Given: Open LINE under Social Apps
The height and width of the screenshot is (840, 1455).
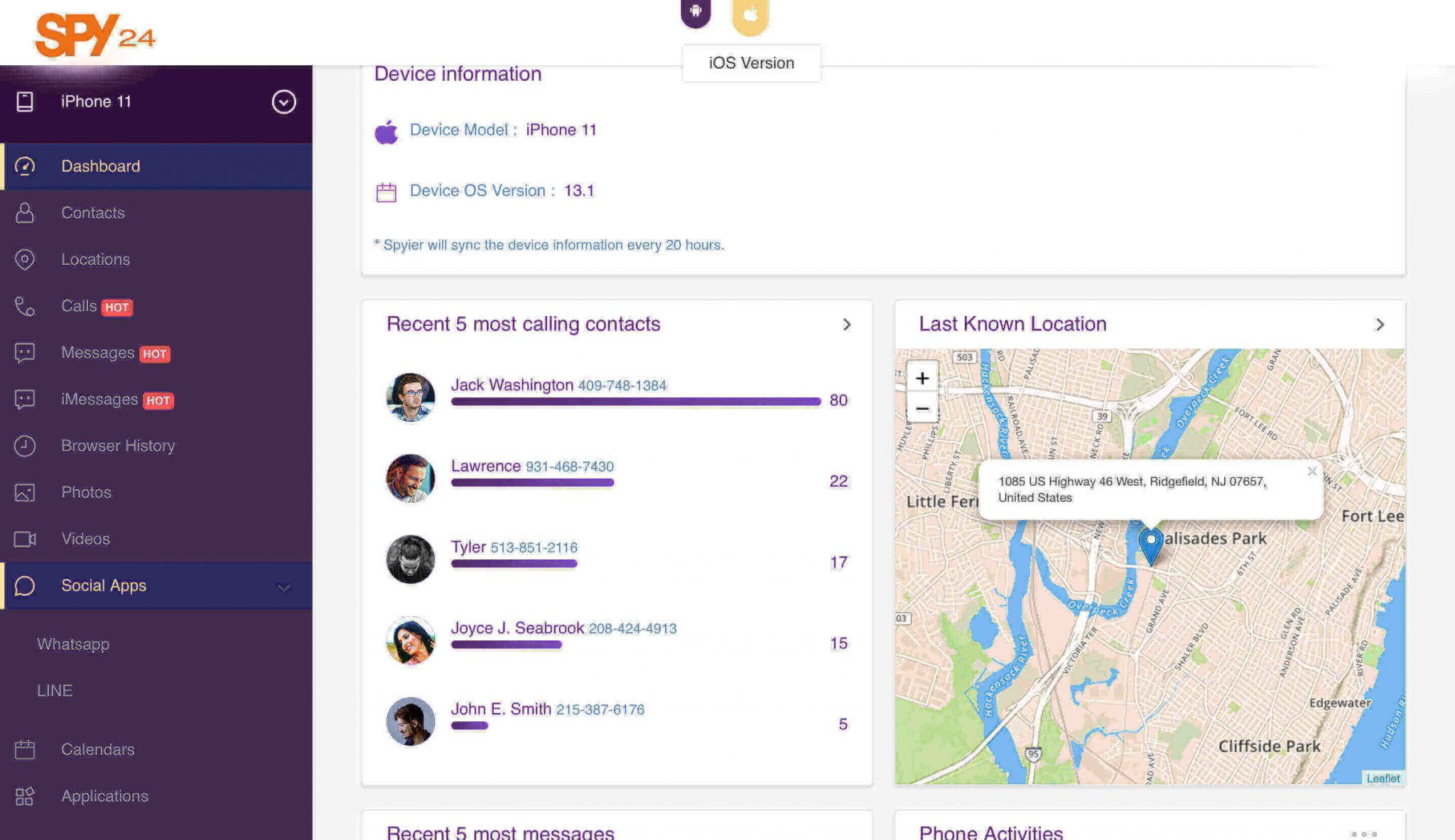Looking at the screenshot, I should [55, 690].
